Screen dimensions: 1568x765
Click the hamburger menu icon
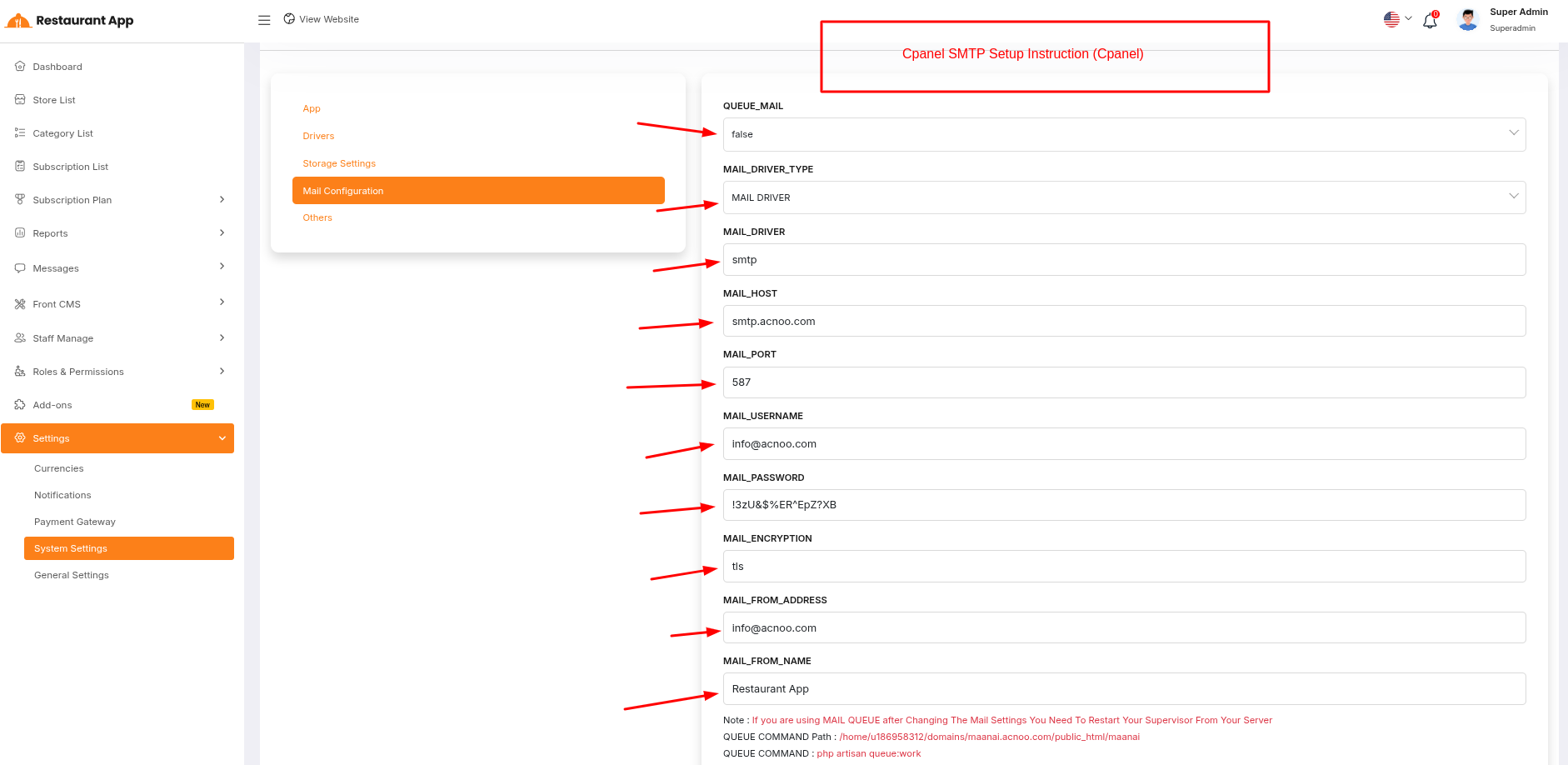pos(264,20)
